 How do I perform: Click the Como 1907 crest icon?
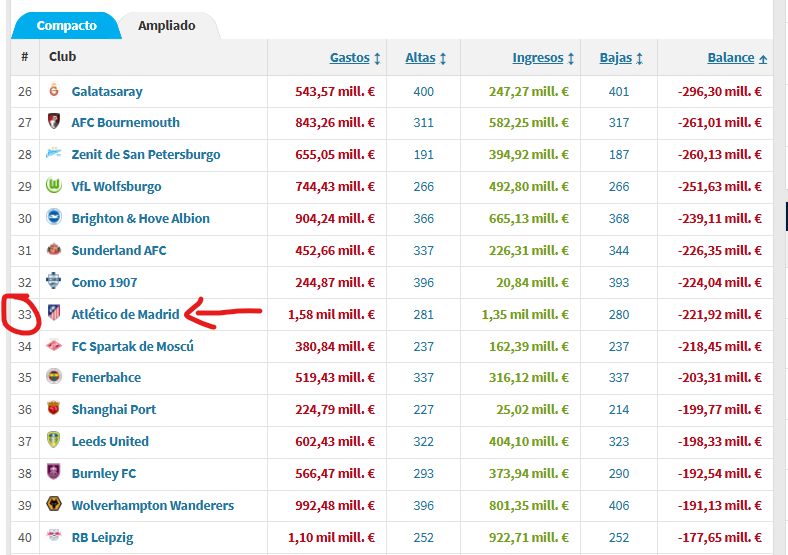(x=54, y=281)
